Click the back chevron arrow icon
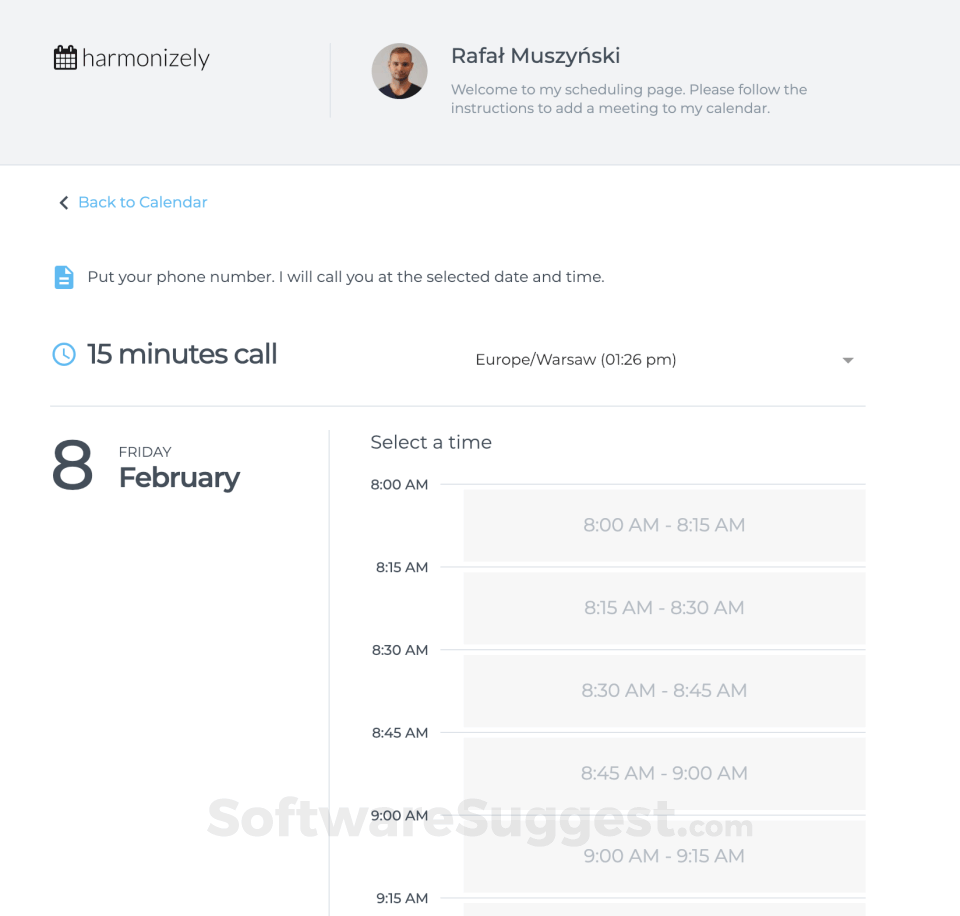The image size is (960, 916). [x=64, y=203]
